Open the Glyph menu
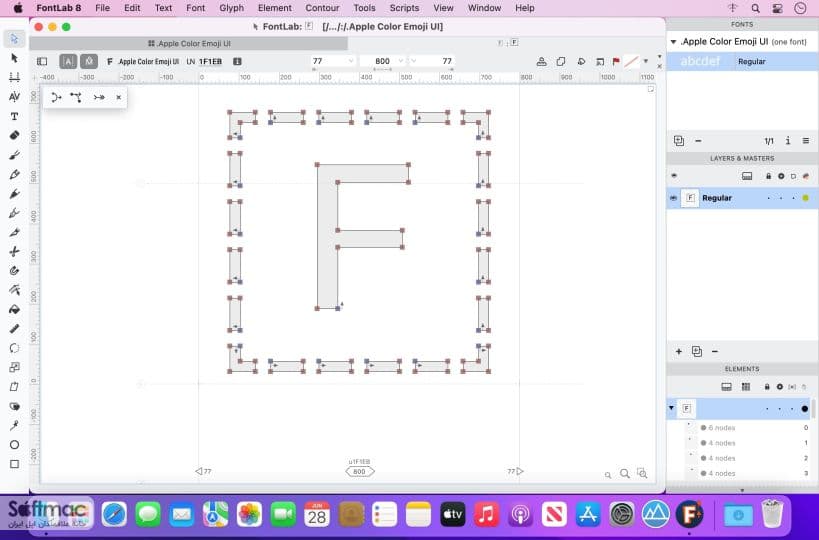Image resolution: width=819 pixels, height=540 pixels. [231, 8]
